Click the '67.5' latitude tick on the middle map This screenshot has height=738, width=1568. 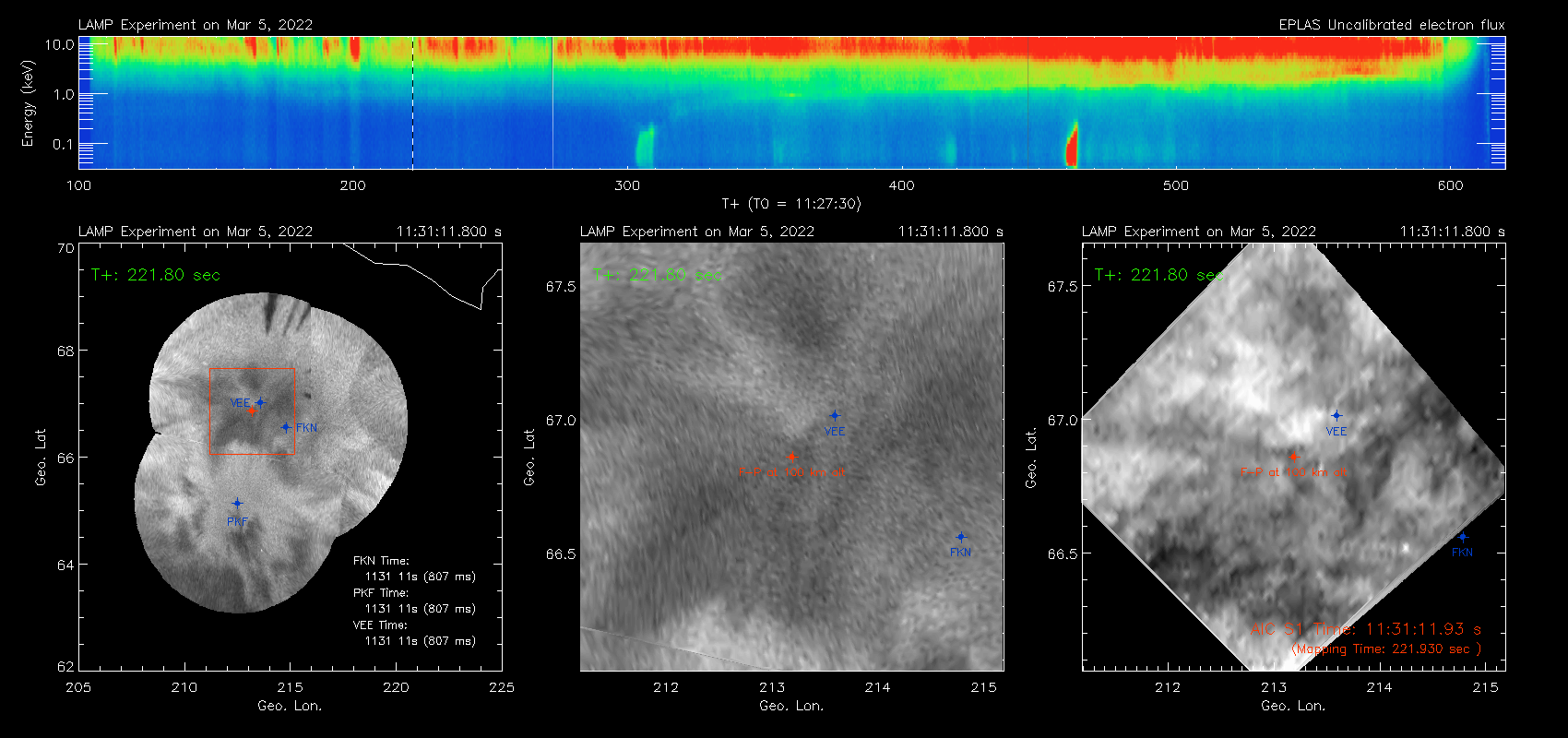click(561, 287)
